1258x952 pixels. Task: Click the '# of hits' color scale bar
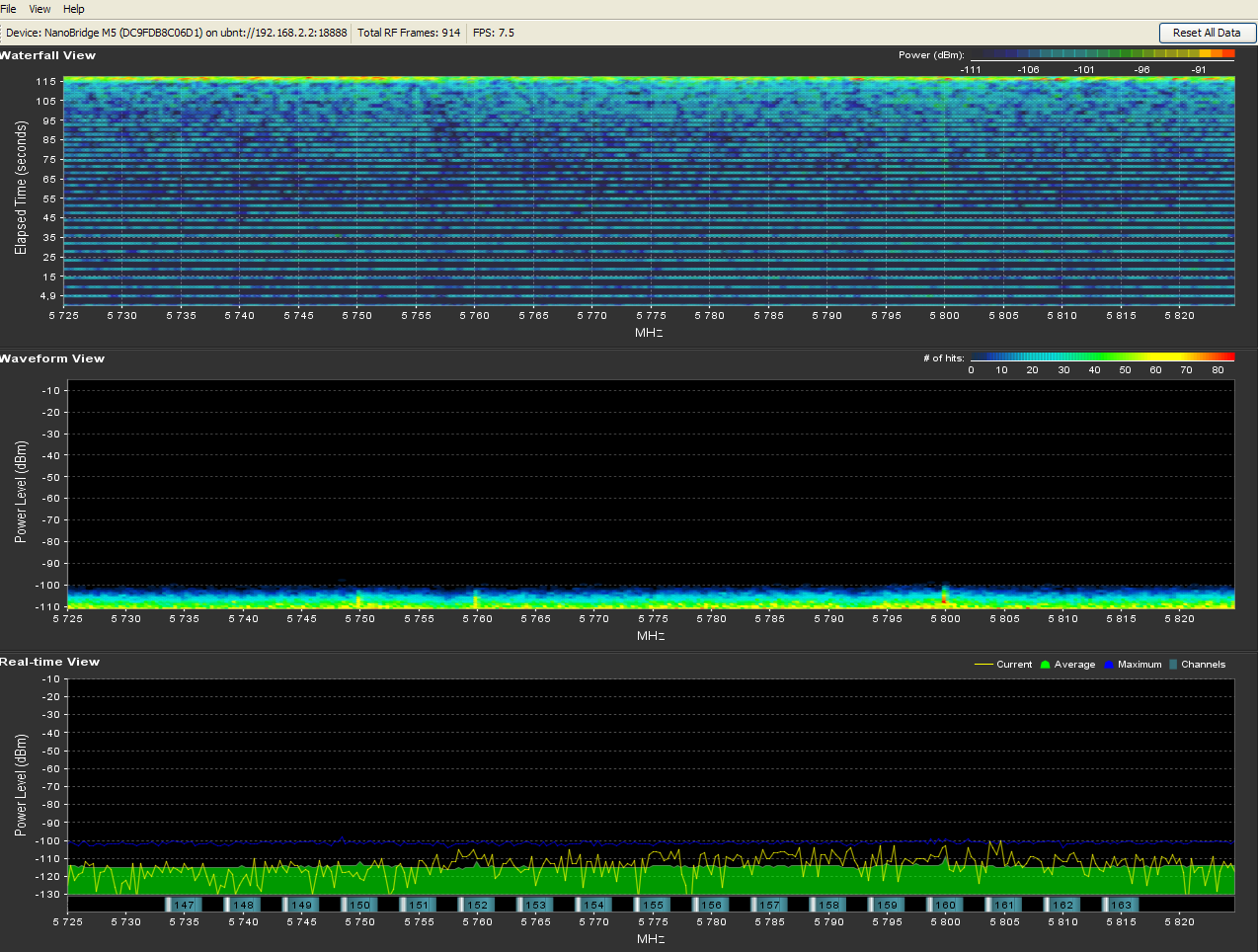1102,357
